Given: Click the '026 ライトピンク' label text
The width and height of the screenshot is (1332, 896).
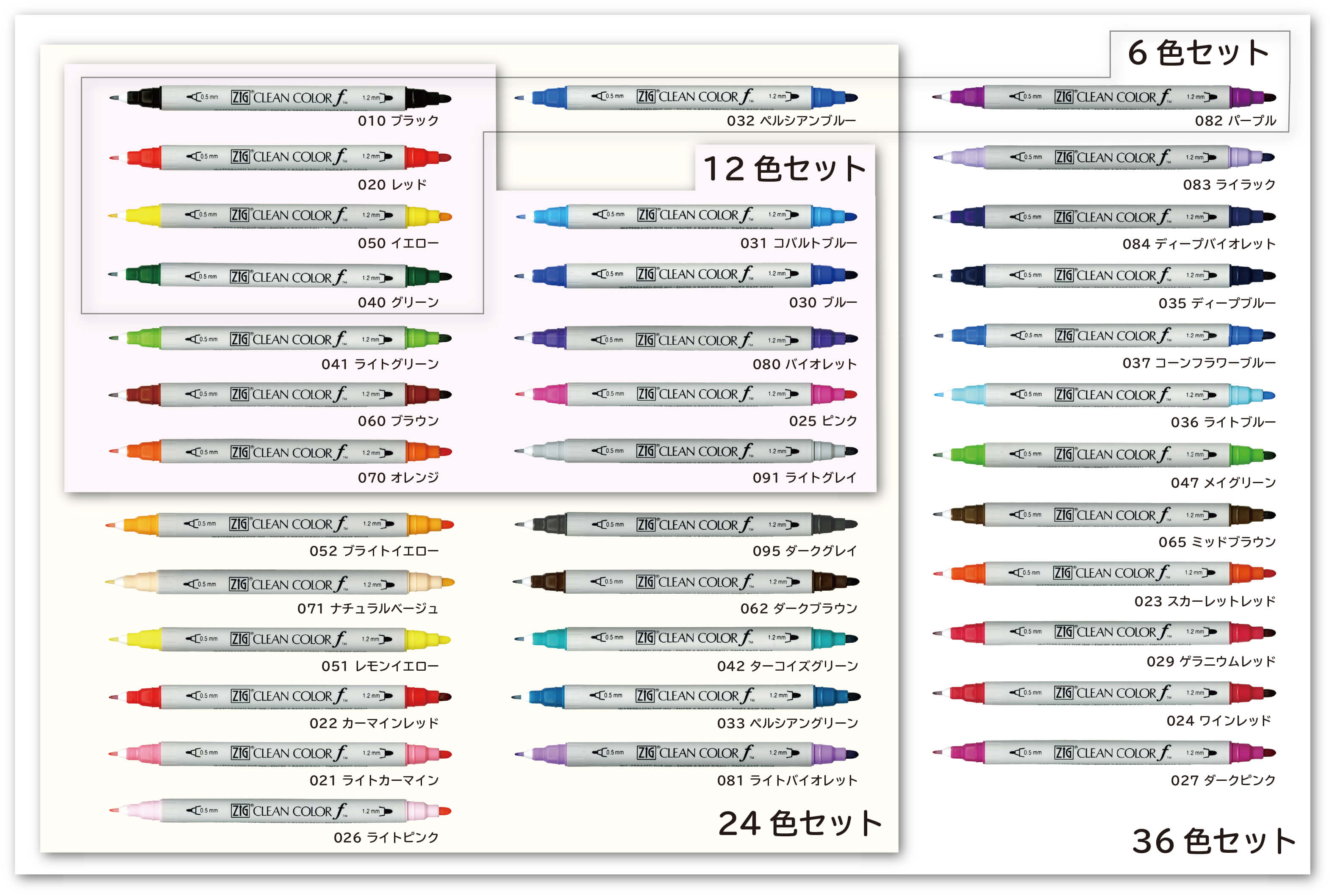Looking at the screenshot, I should coord(386,838).
